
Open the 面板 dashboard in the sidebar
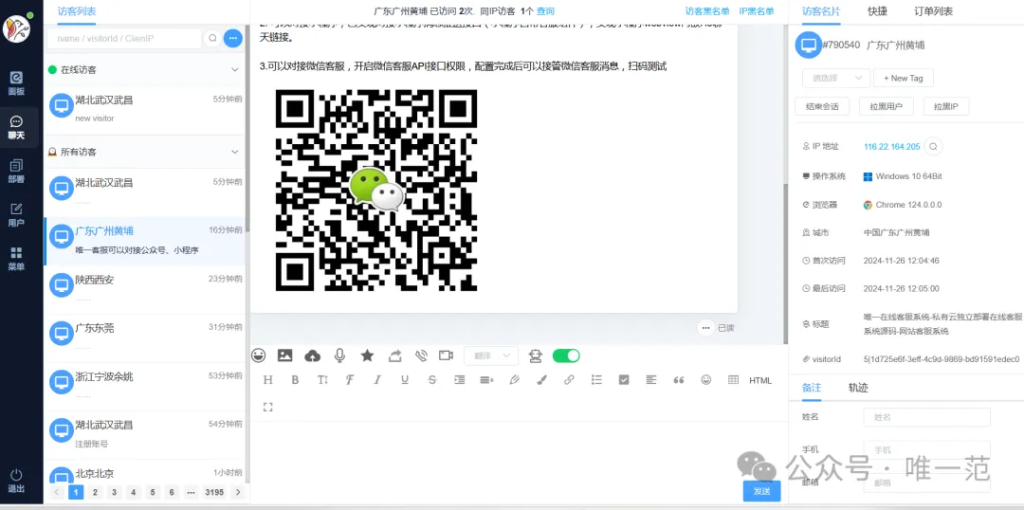tap(16, 84)
